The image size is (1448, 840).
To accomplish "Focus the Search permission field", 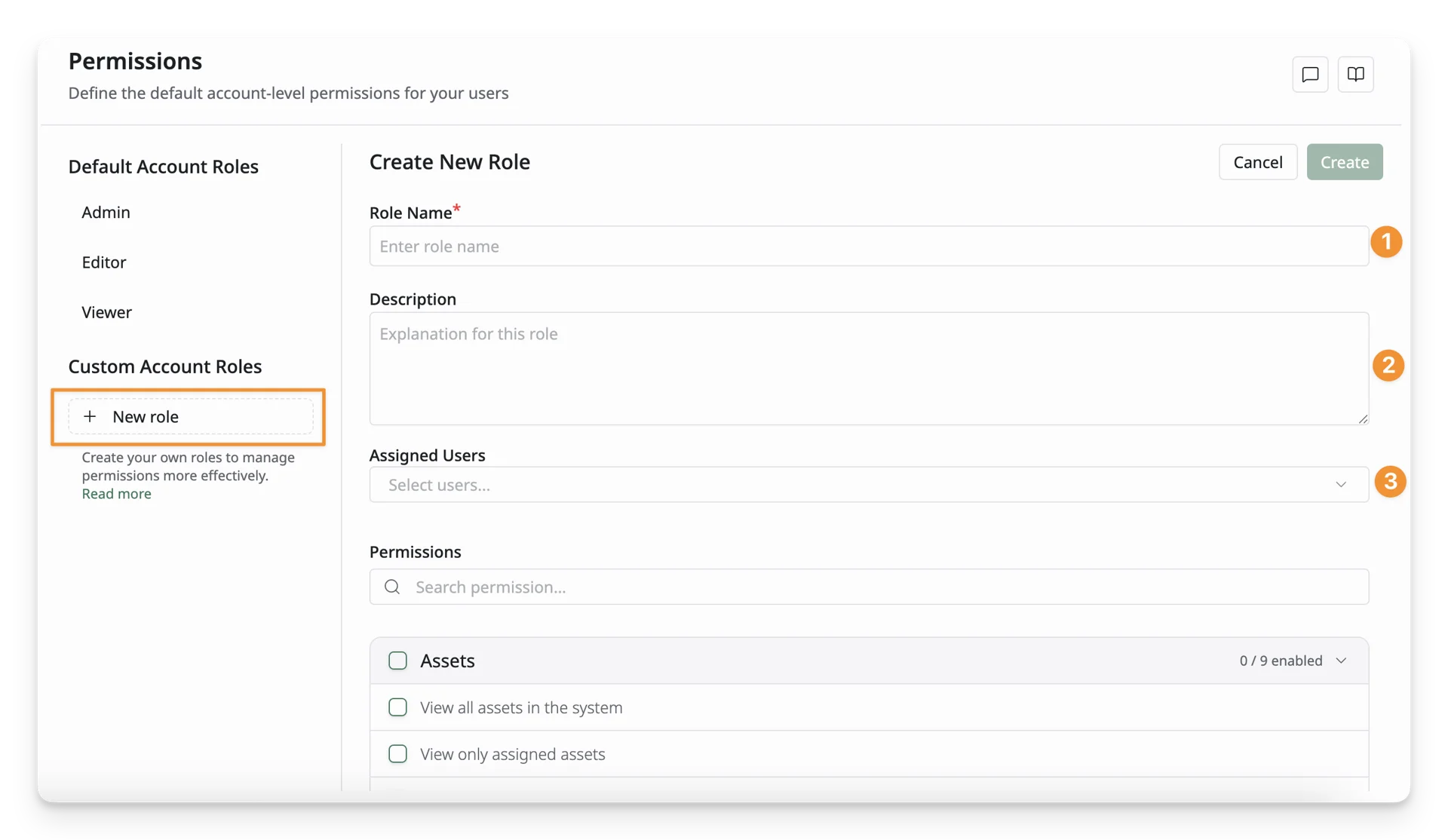I will (x=869, y=587).
